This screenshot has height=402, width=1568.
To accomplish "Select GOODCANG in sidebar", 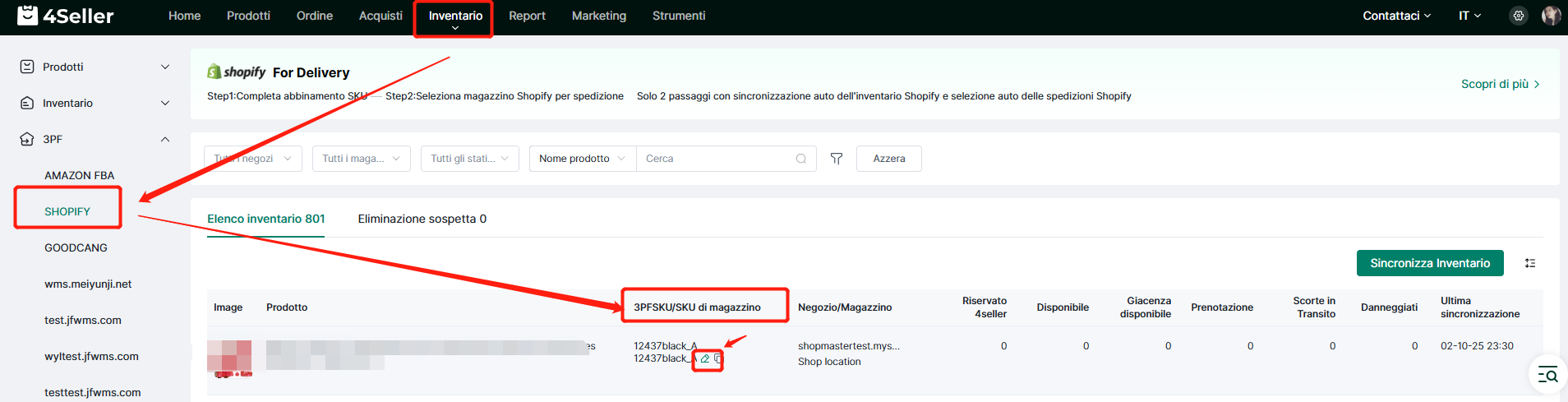I will [x=76, y=247].
